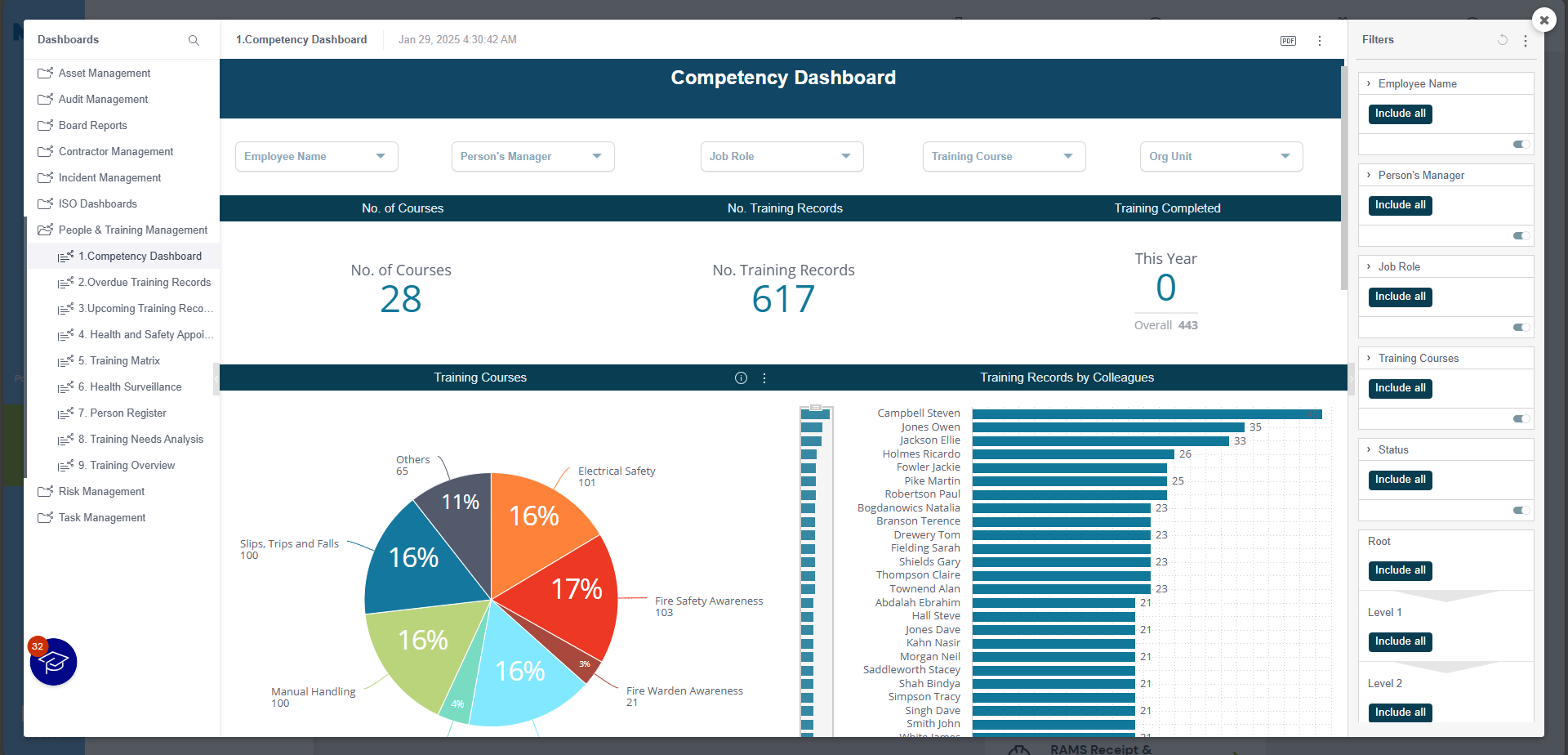Toggle the Employee Name filter switch

pos(1521,145)
